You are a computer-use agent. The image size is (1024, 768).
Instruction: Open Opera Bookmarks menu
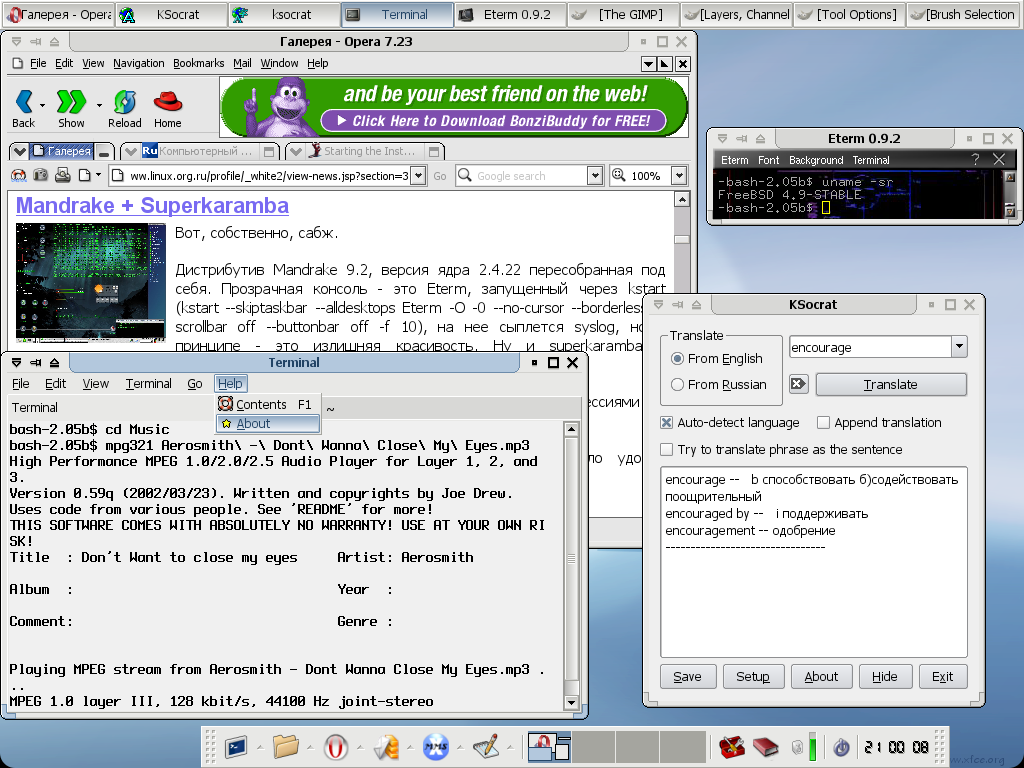(x=199, y=63)
